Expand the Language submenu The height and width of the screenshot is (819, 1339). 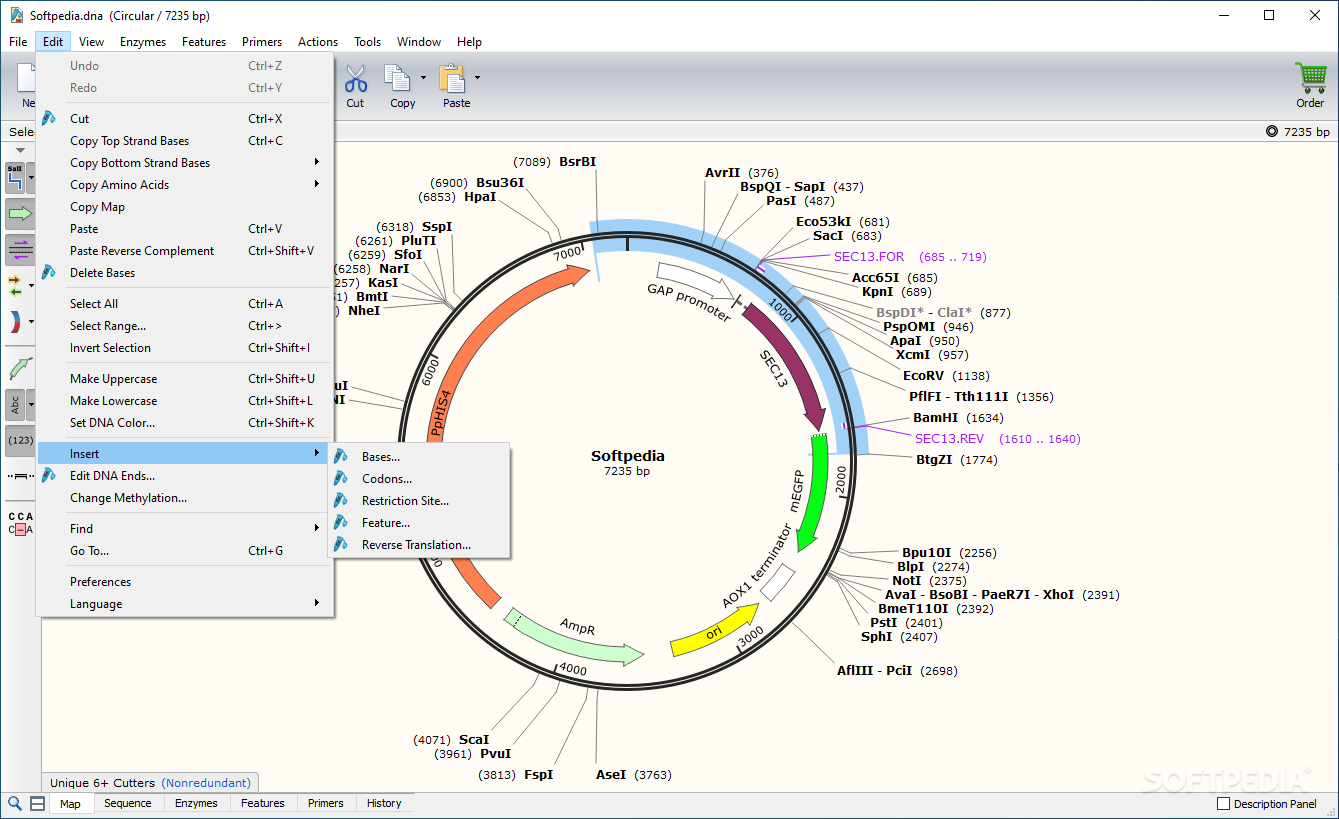[182, 604]
